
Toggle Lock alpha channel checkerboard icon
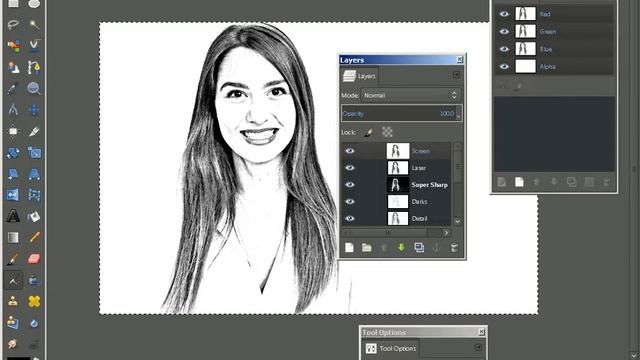click(x=387, y=132)
